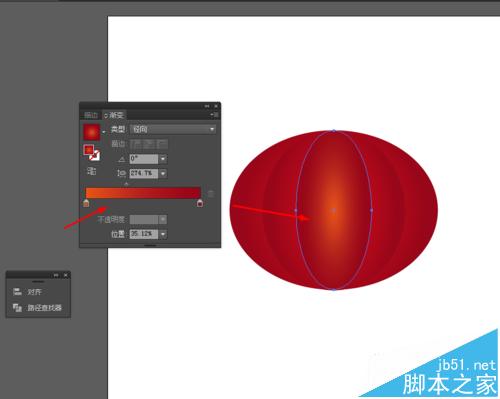The height and width of the screenshot is (399, 500).
Task: Open the aspect ratio dropdown arrow
Action: click(x=163, y=173)
